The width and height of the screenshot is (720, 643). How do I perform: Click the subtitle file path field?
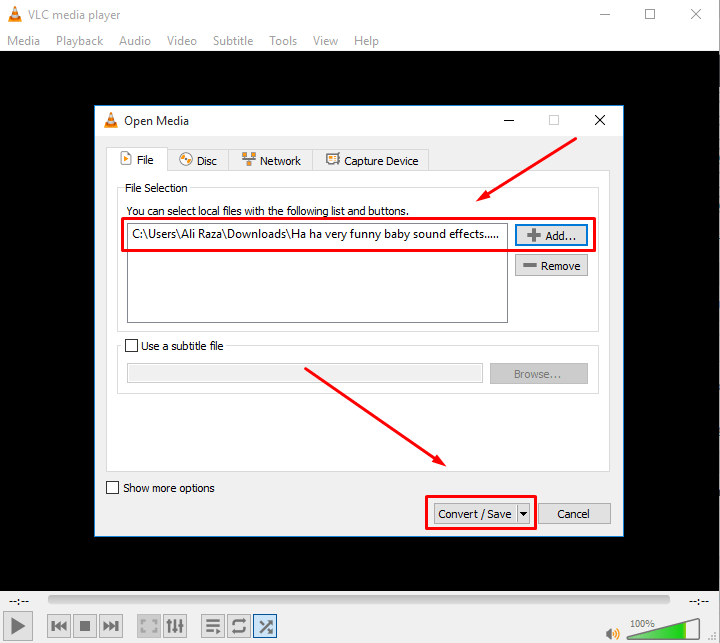[305, 373]
